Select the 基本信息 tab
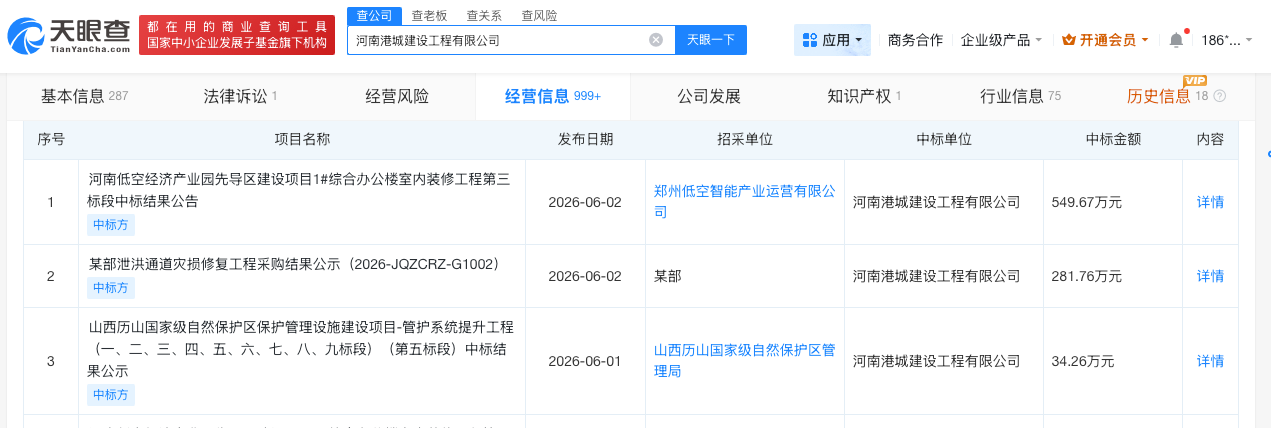1271x428 pixels. pyautogui.click(x=84, y=97)
